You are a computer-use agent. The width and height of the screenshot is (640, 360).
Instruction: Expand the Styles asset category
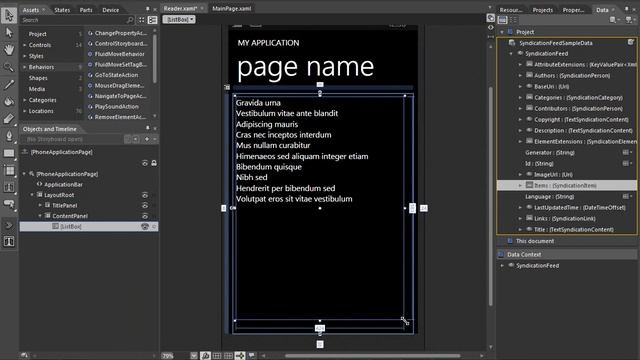tap(25, 56)
